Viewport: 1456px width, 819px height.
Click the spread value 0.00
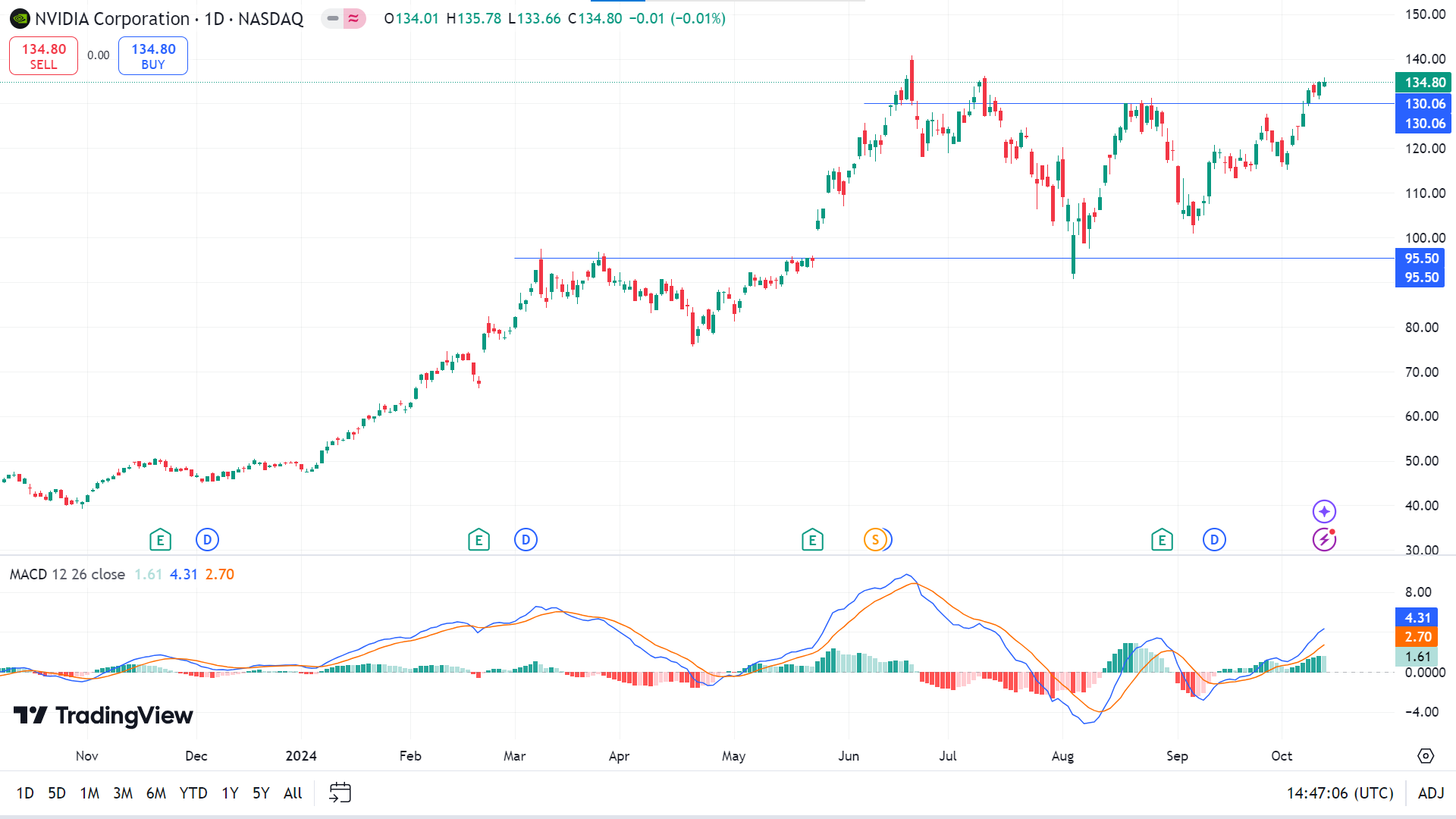tap(98, 55)
